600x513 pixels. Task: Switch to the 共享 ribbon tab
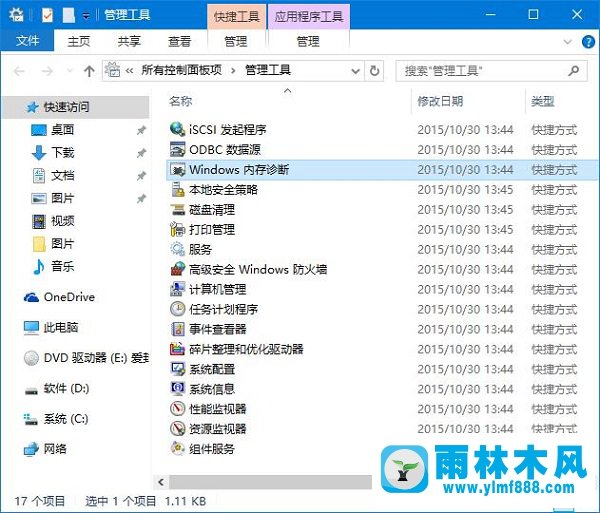pos(129,41)
